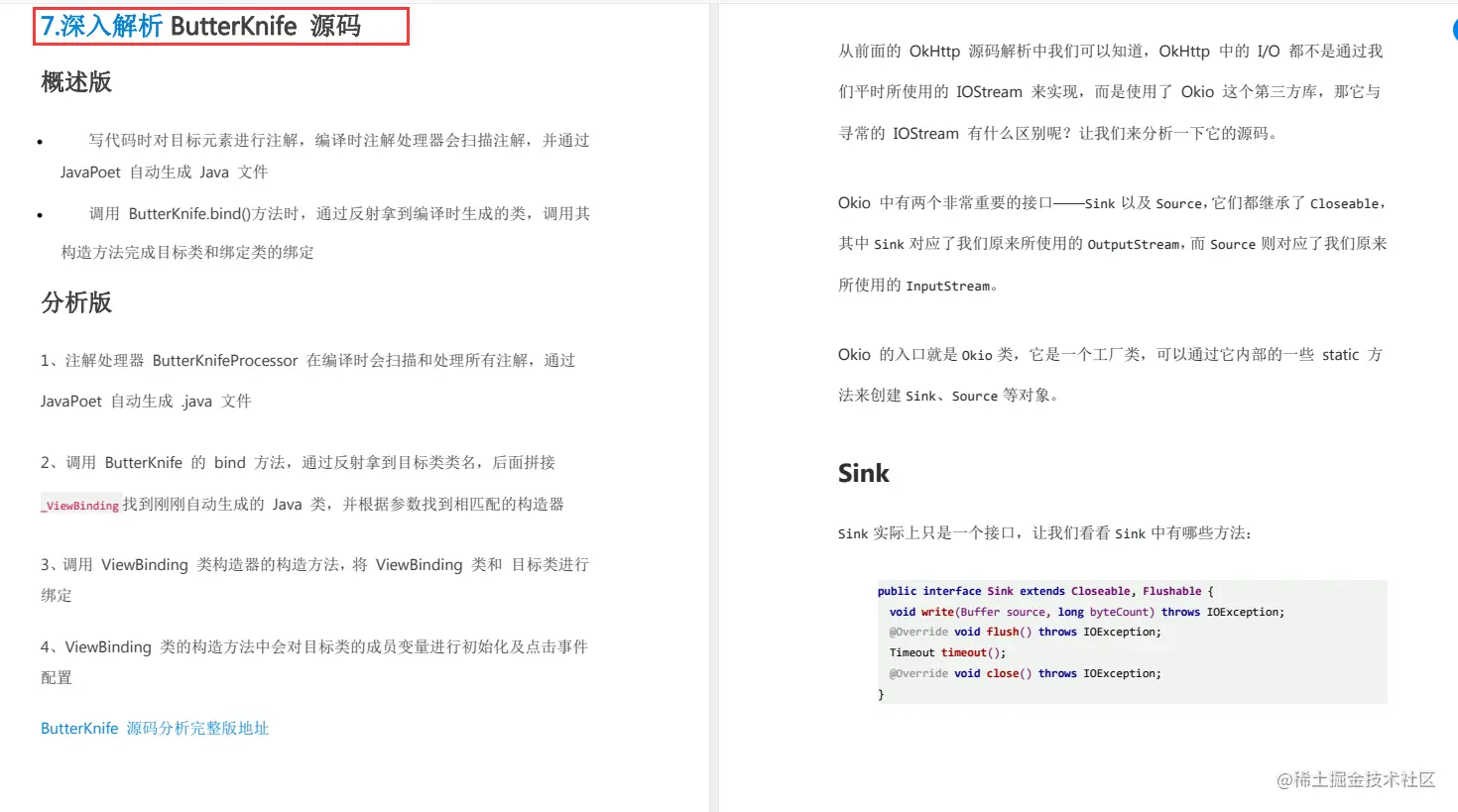Click the line '4、ViewBinding 类的构造方法中'
Image resolution: width=1458 pixels, height=812 pixels.
[x=314, y=647]
